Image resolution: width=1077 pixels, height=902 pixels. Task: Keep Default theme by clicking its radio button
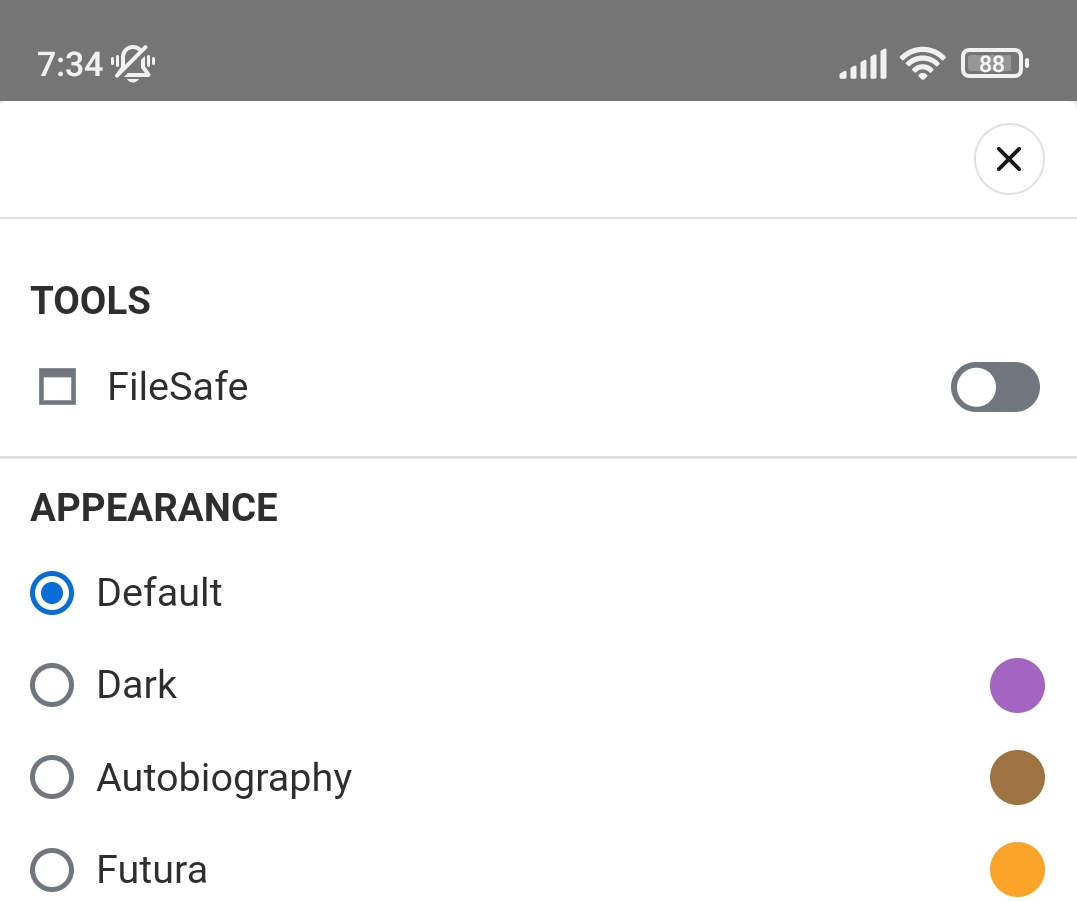52,593
